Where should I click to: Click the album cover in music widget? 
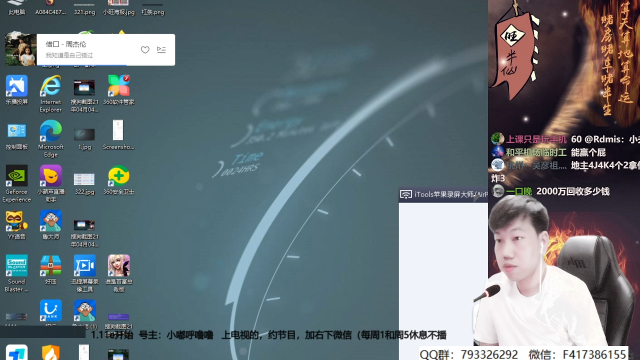[x=20, y=49]
